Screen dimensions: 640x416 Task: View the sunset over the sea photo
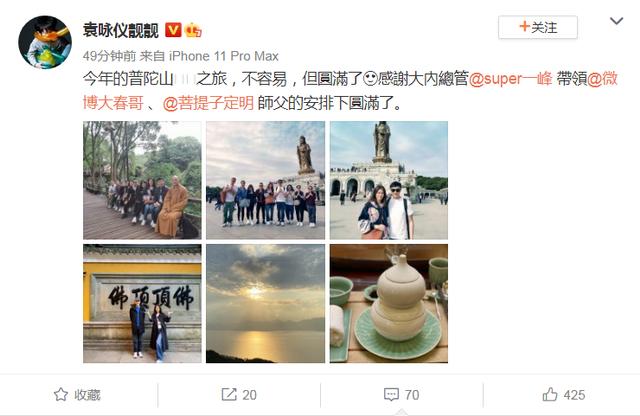(x=265, y=303)
